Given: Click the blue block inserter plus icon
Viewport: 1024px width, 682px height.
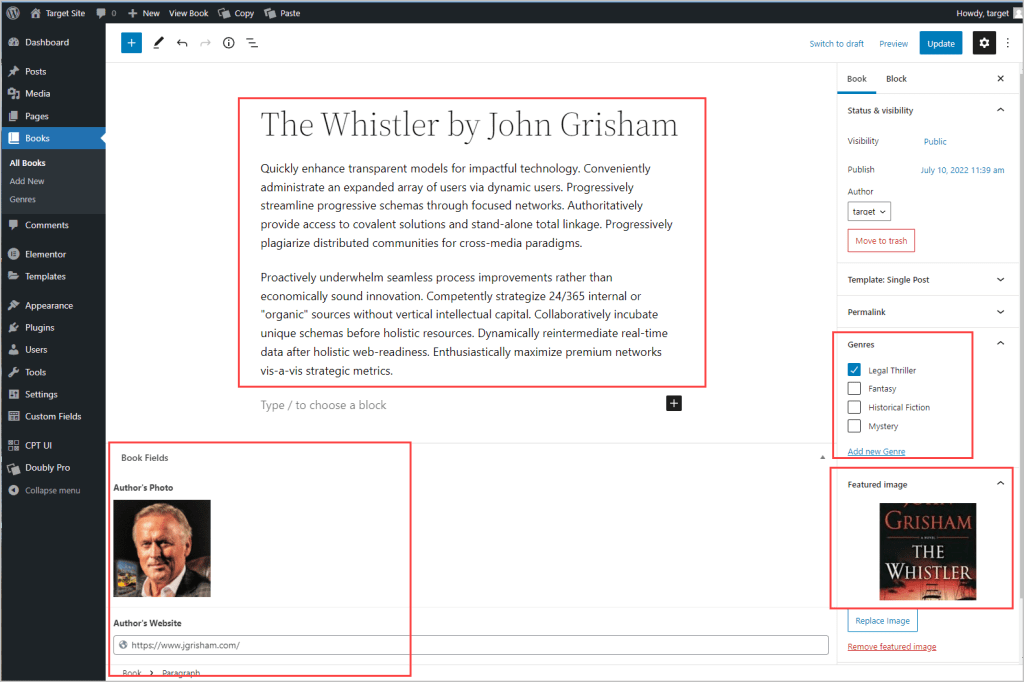Looking at the screenshot, I should 131,43.
